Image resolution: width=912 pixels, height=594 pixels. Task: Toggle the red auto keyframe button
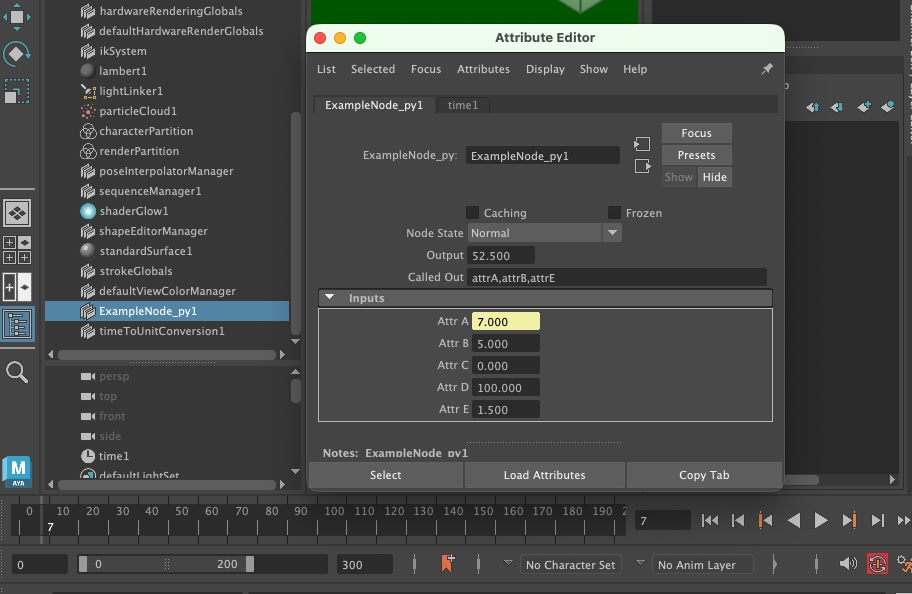tap(877, 564)
